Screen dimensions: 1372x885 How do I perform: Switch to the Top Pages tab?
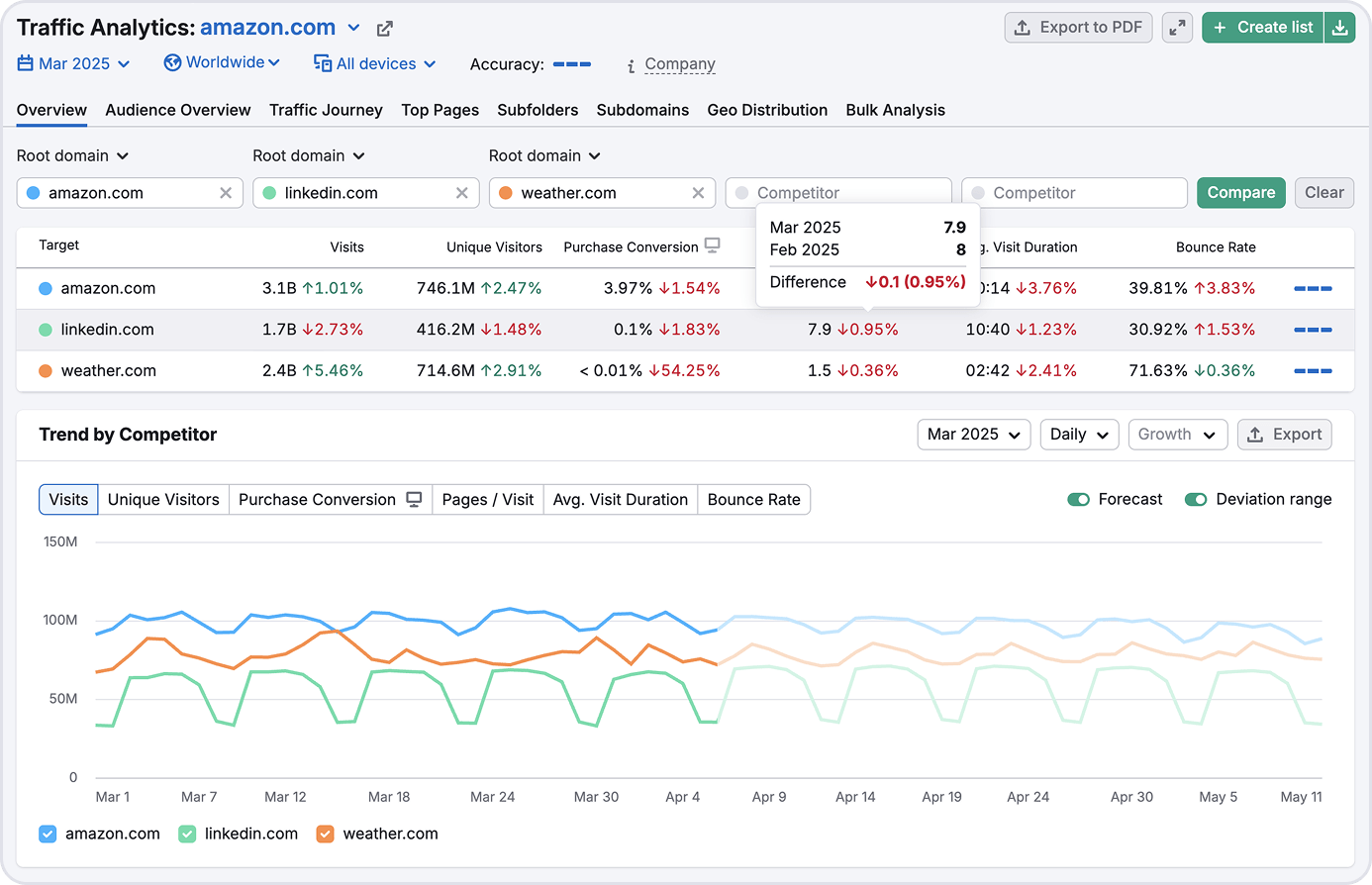pyautogui.click(x=440, y=110)
